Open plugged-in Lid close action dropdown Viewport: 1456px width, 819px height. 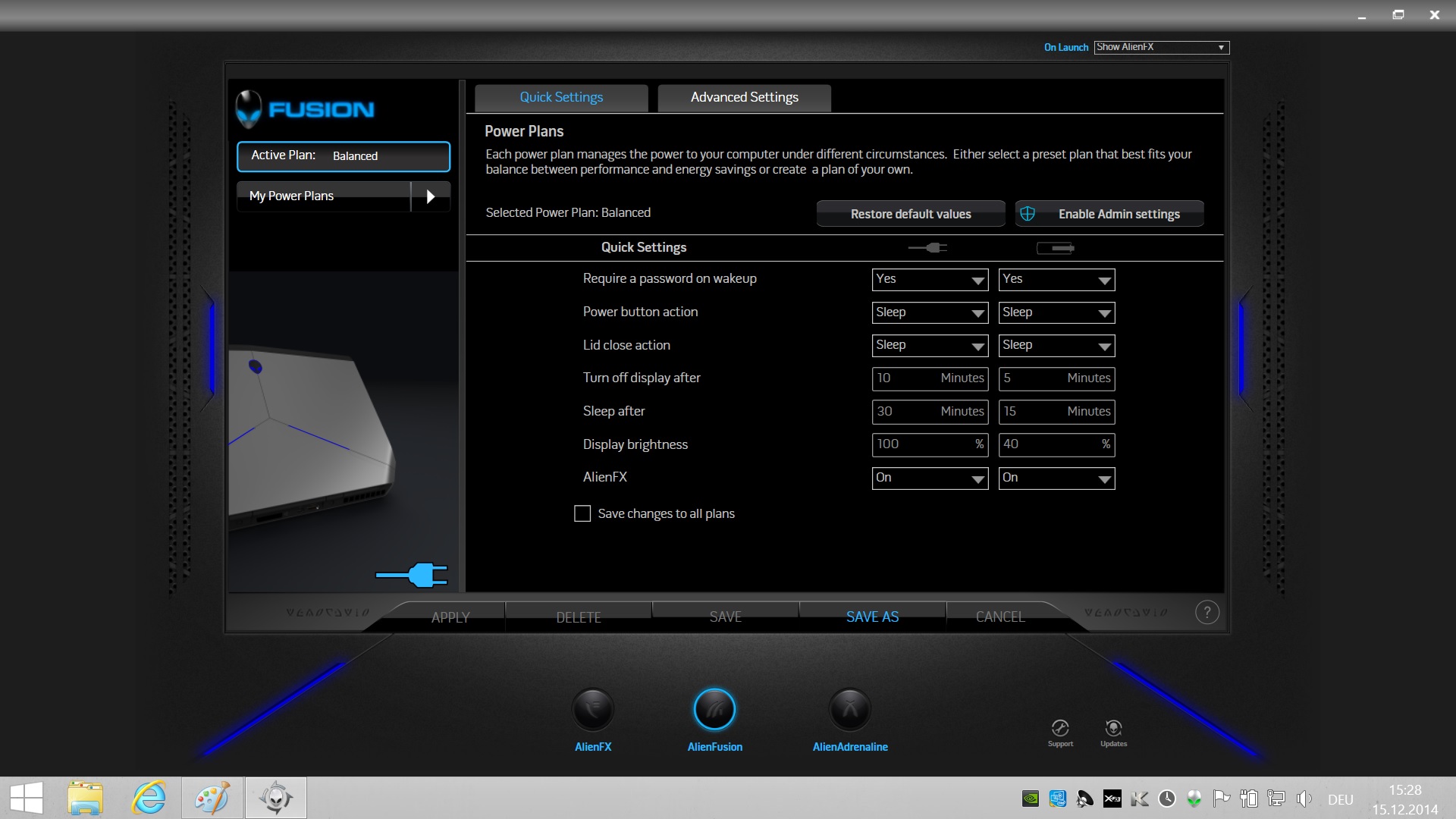pos(930,345)
